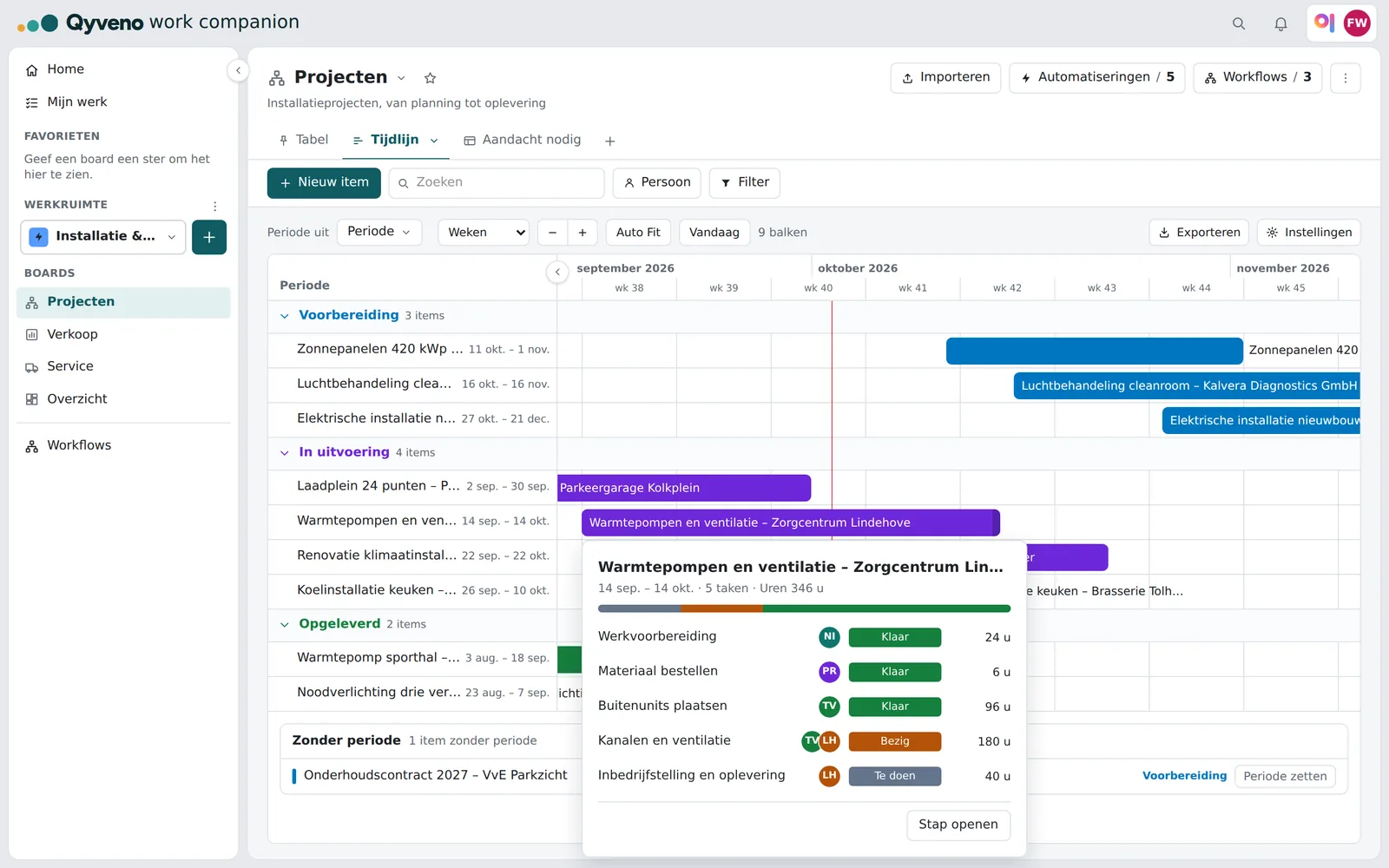Open the Periode uit dropdown

(379, 232)
